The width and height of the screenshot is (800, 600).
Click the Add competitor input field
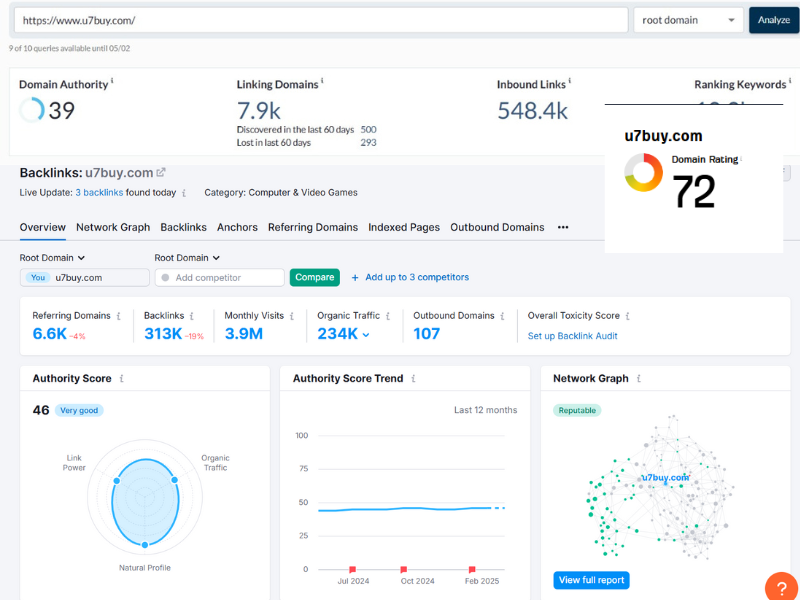220,278
